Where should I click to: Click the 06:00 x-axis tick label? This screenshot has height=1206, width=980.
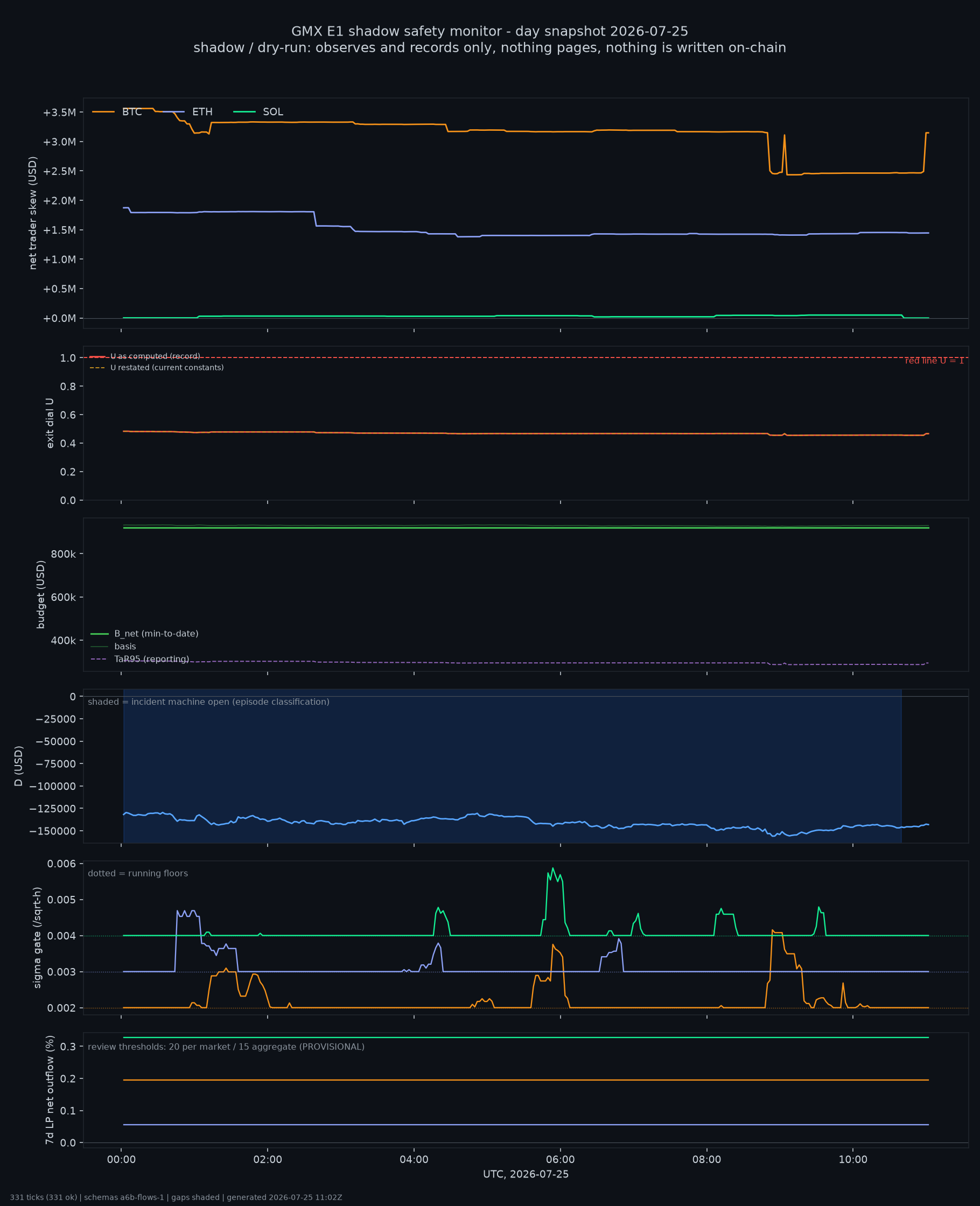pos(560,1160)
